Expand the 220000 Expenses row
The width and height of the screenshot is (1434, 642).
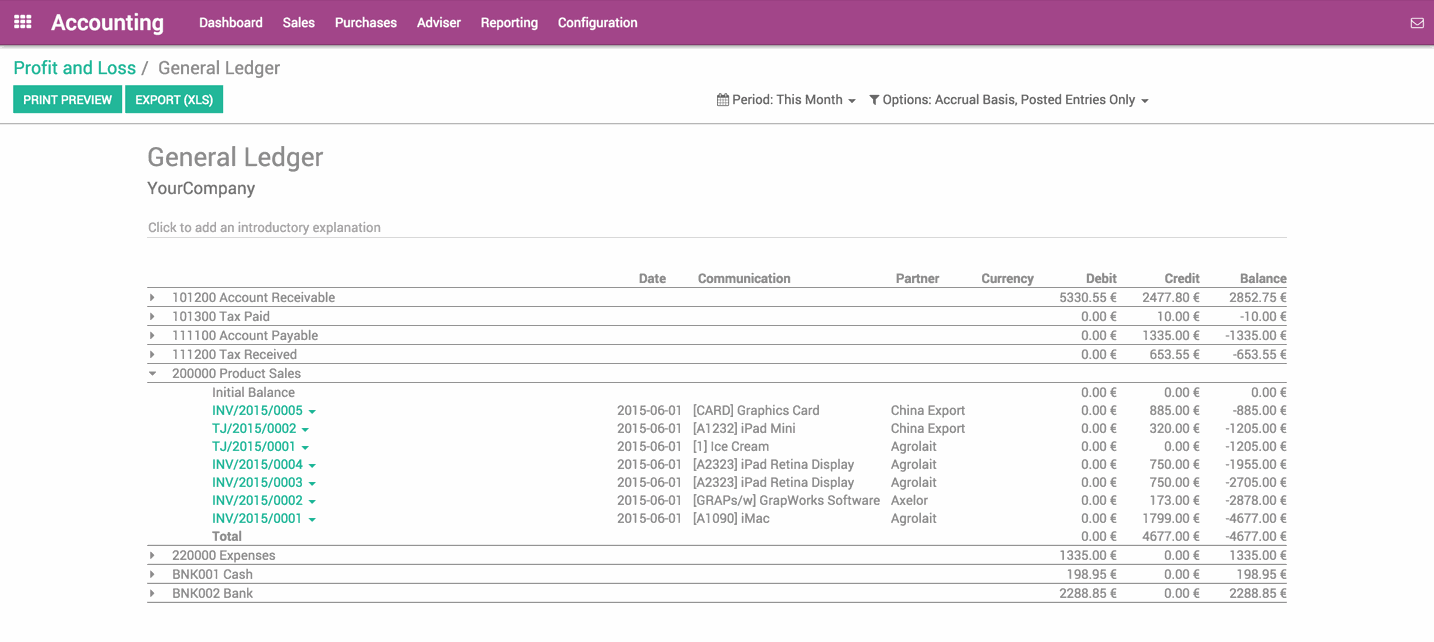pyautogui.click(x=153, y=556)
